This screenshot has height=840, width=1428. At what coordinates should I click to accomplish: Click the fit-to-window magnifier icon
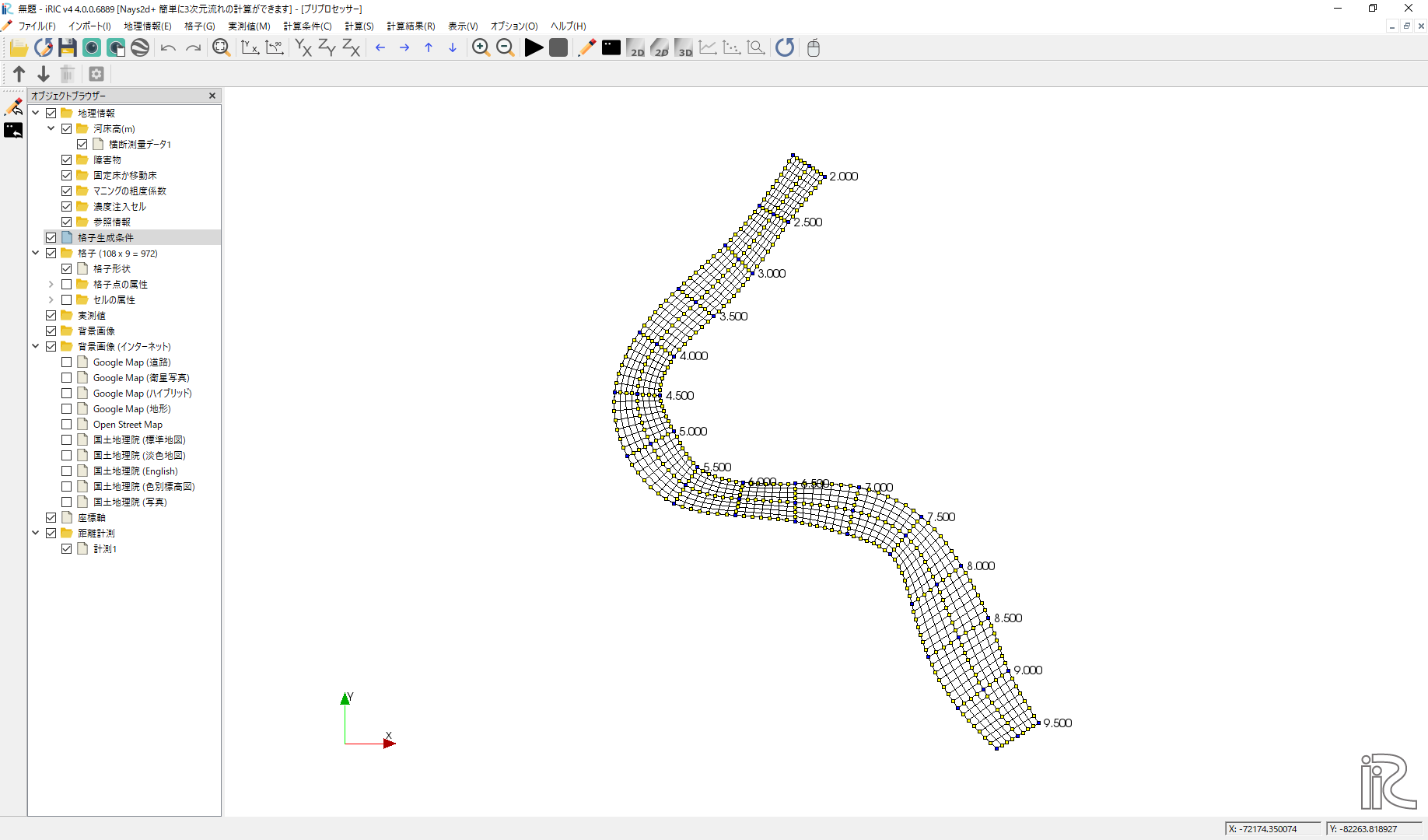pyautogui.click(x=221, y=48)
